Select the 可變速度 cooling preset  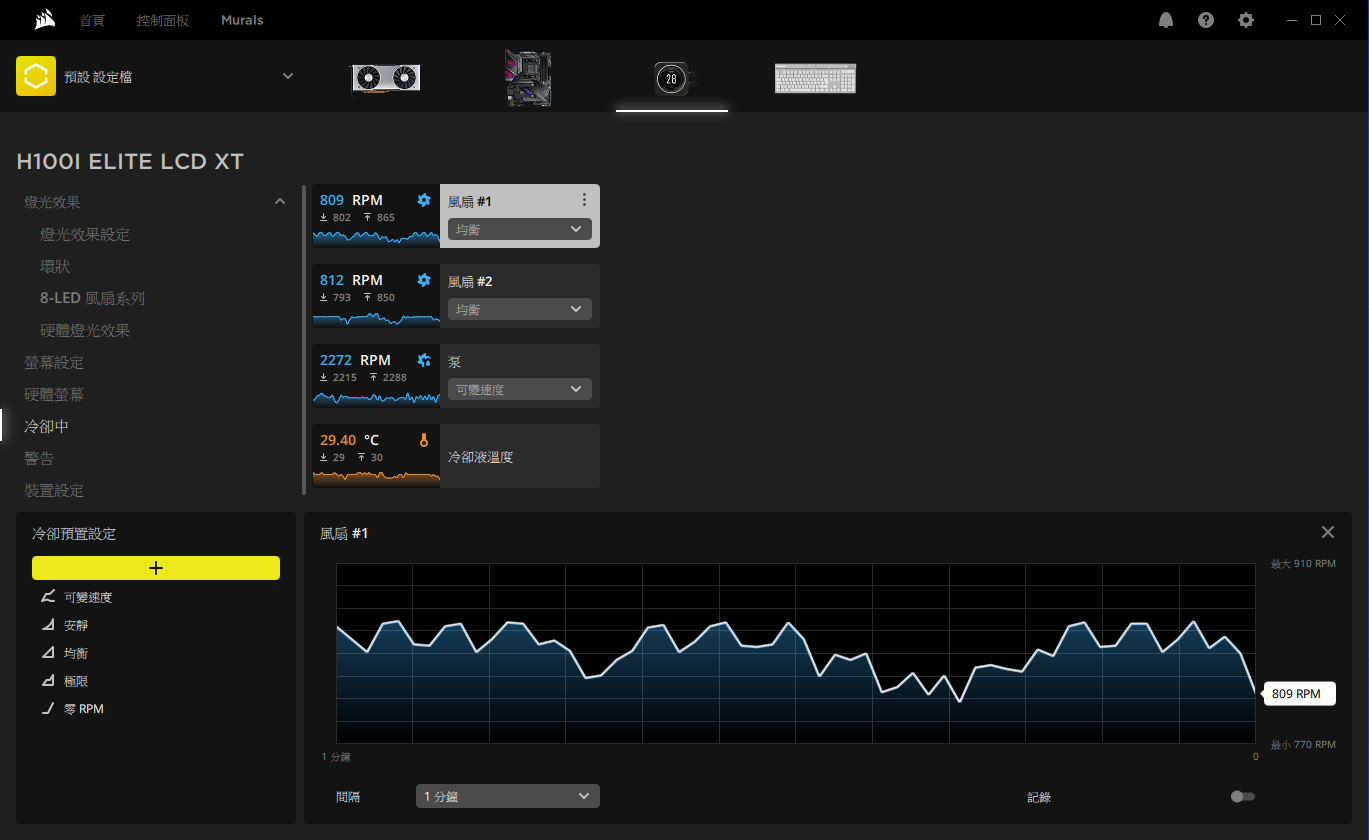[88, 597]
